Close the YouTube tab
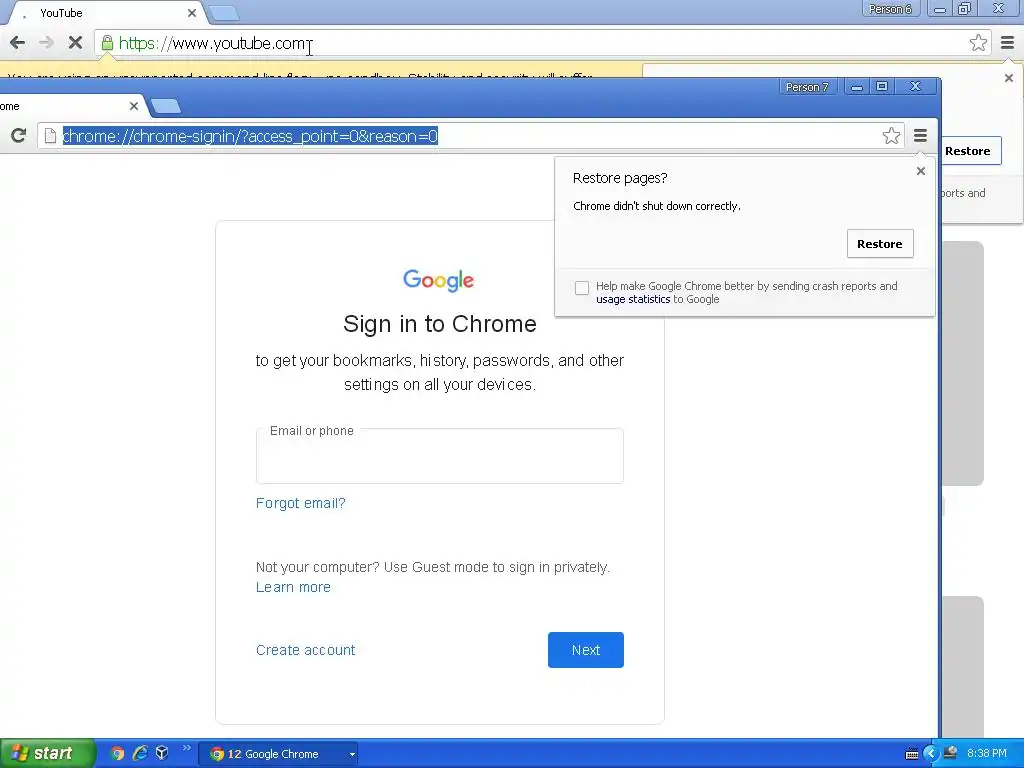This screenshot has width=1024, height=768. 192,13
